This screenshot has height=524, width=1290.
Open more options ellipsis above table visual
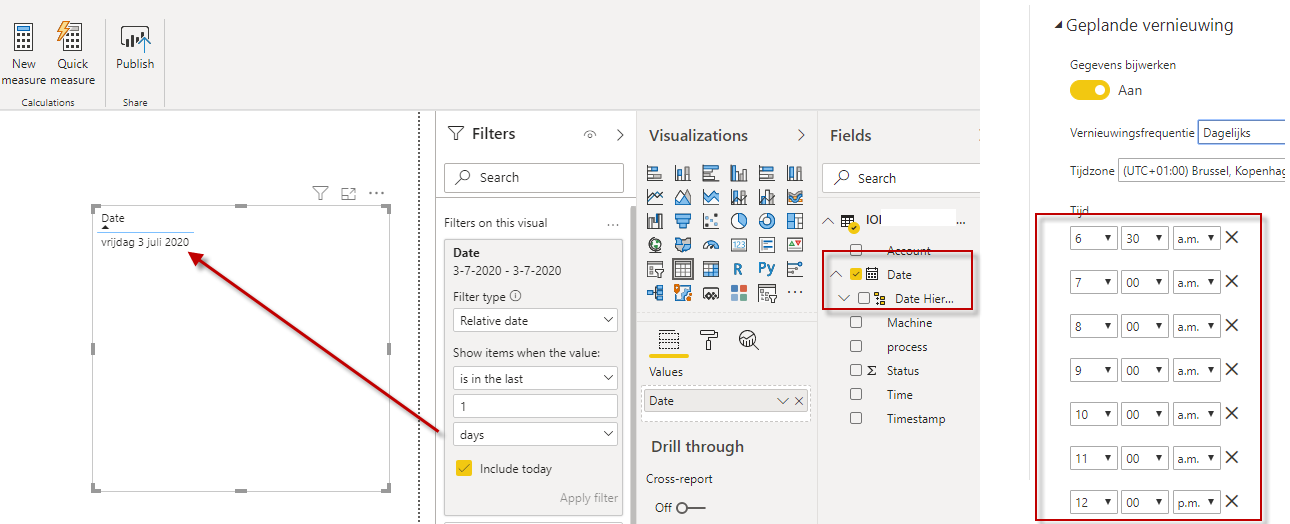(376, 193)
